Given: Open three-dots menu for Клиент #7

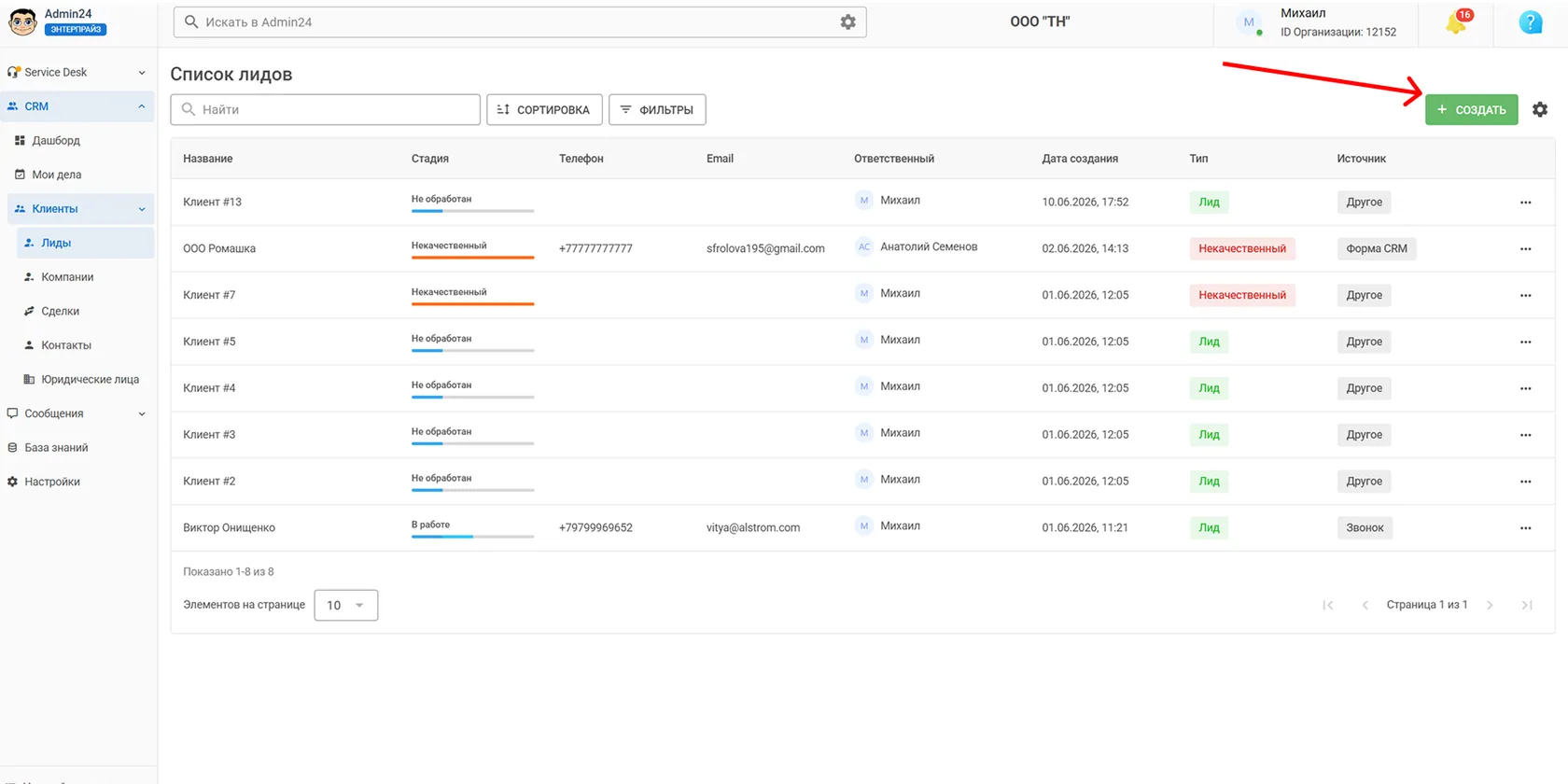Looking at the screenshot, I should (1525, 295).
